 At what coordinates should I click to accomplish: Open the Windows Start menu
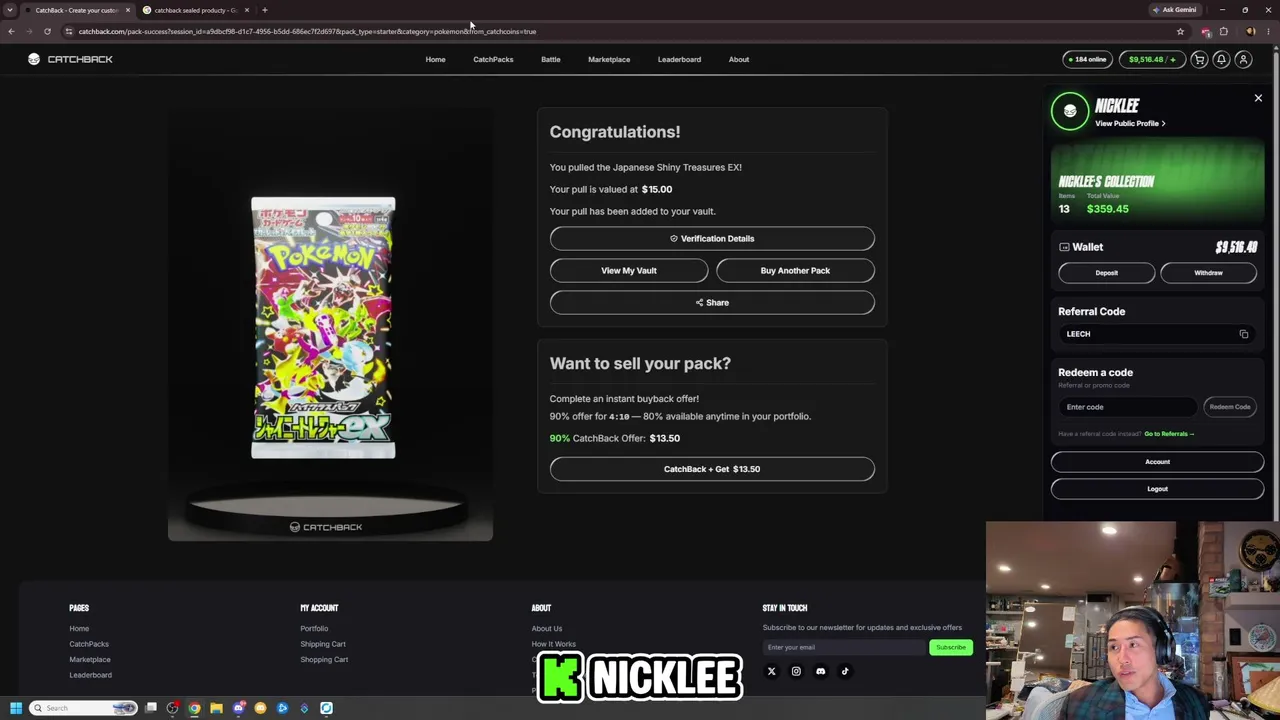[15, 708]
